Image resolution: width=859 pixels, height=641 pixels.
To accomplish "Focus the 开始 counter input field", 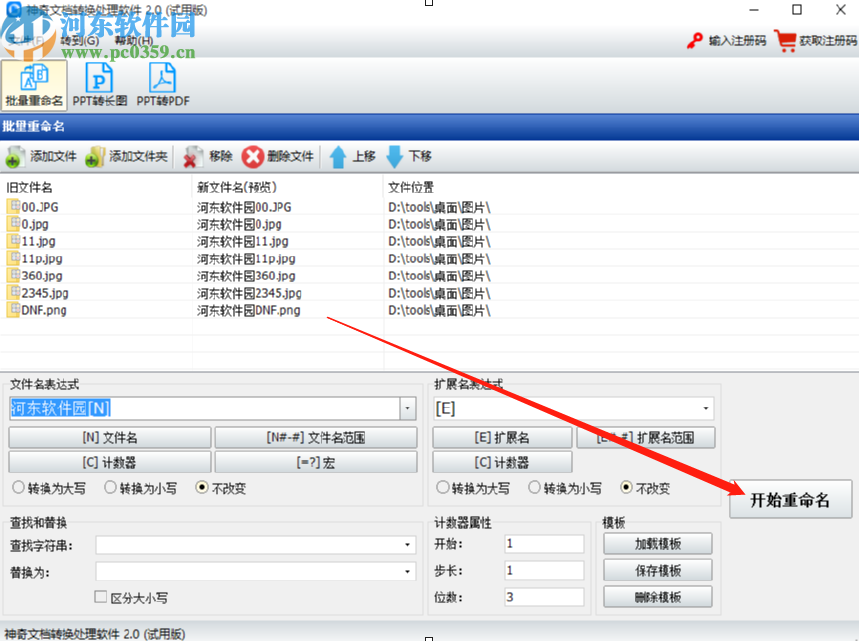I will [544, 543].
